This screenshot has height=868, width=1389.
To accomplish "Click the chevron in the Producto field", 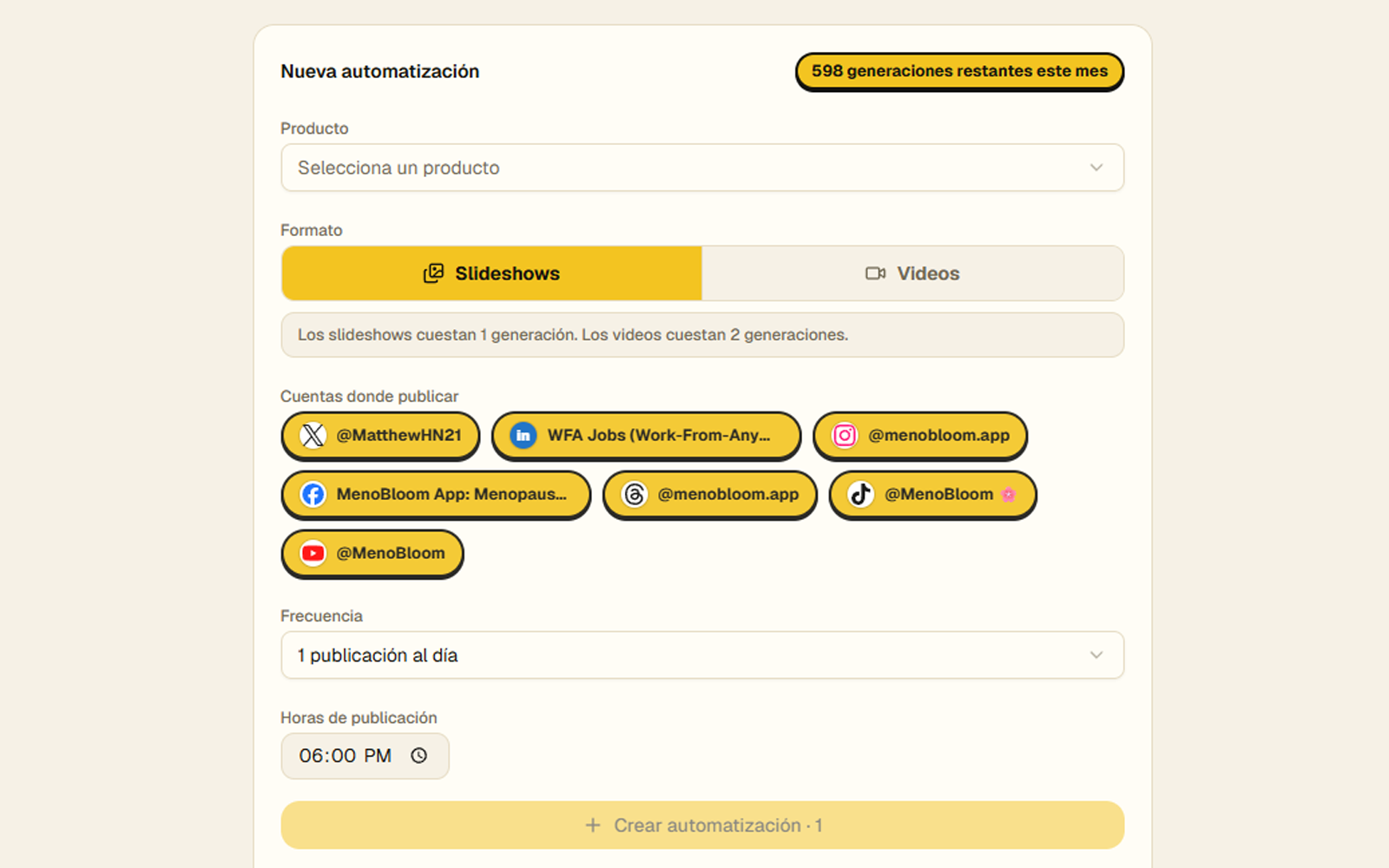I will point(1096,168).
